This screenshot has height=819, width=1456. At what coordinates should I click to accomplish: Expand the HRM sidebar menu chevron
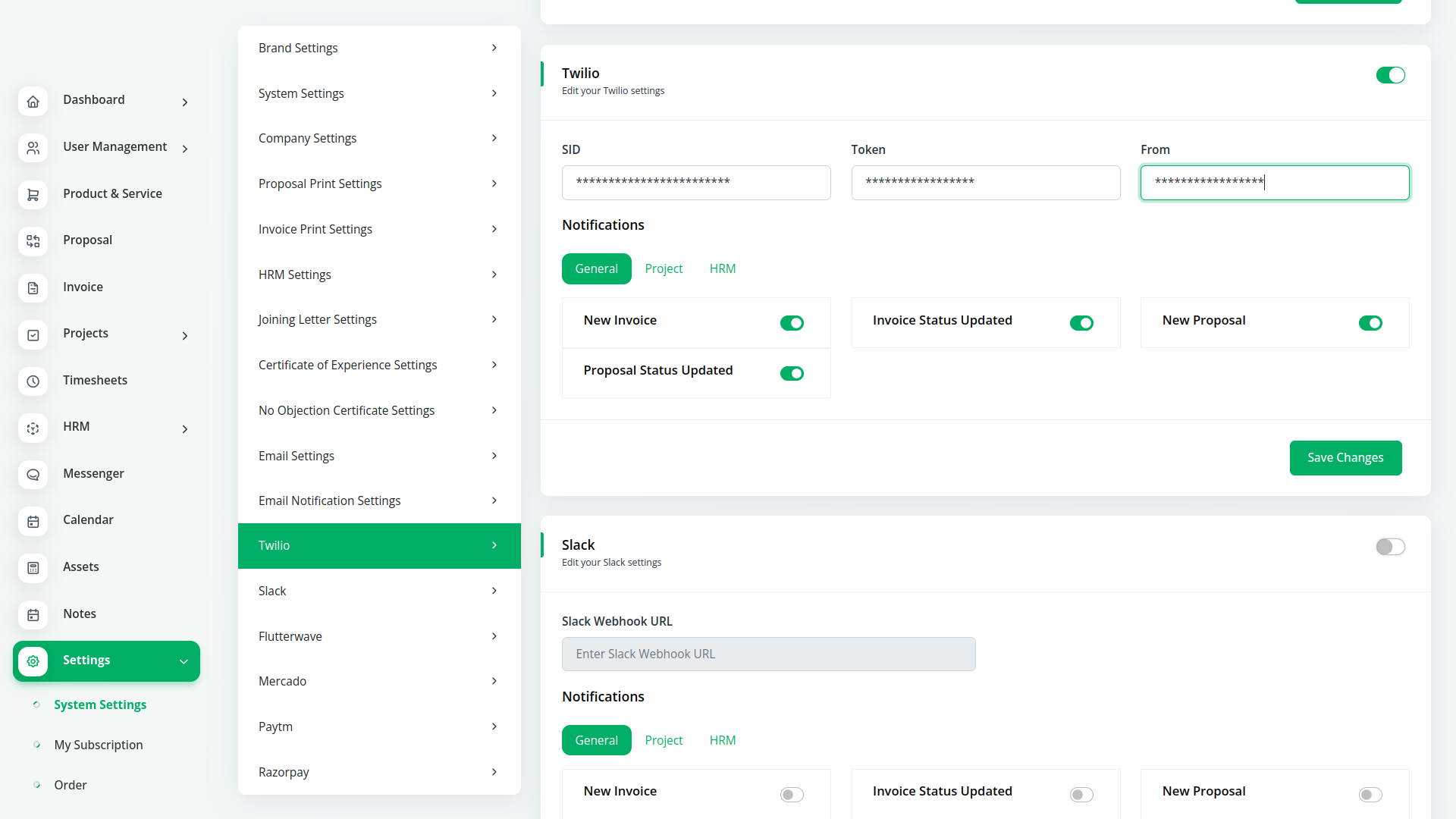click(185, 429)
